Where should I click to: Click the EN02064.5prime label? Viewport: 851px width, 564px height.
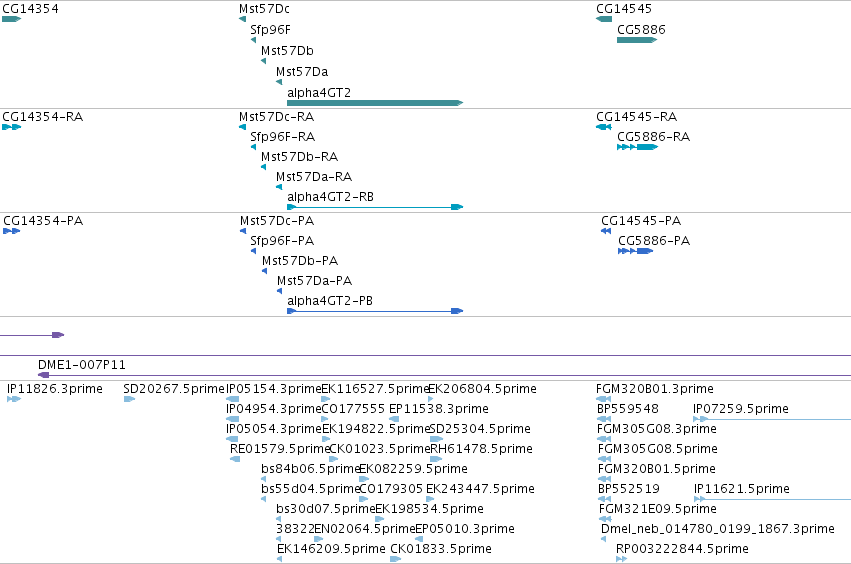coord(365,529)
